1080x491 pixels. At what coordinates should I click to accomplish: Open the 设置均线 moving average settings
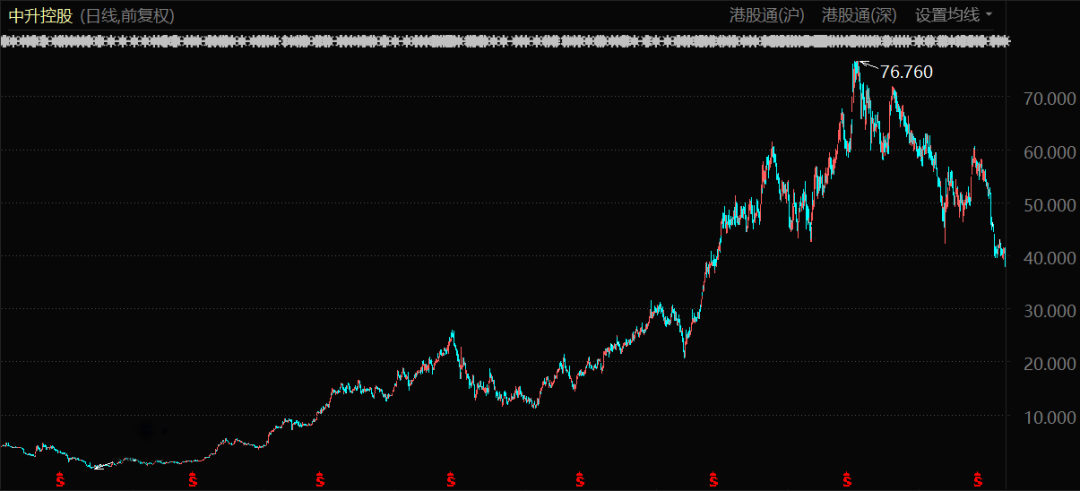948,15
